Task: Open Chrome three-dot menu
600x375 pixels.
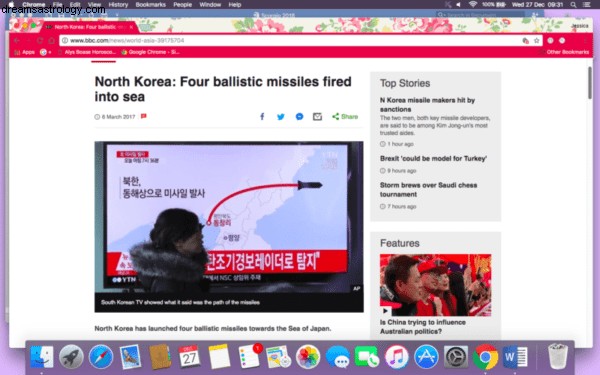Action: [x=585, y=40]
